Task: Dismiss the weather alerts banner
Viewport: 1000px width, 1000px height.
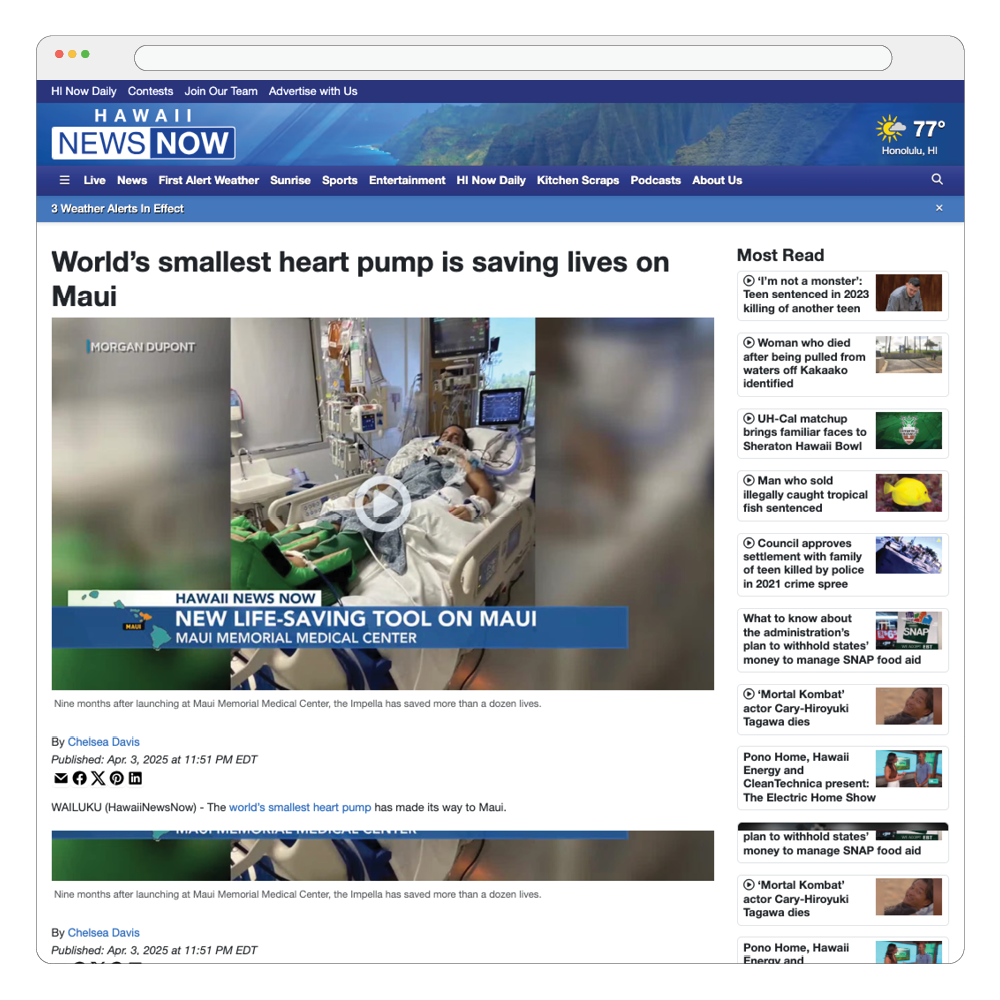Action: click(x=939, y=208)
